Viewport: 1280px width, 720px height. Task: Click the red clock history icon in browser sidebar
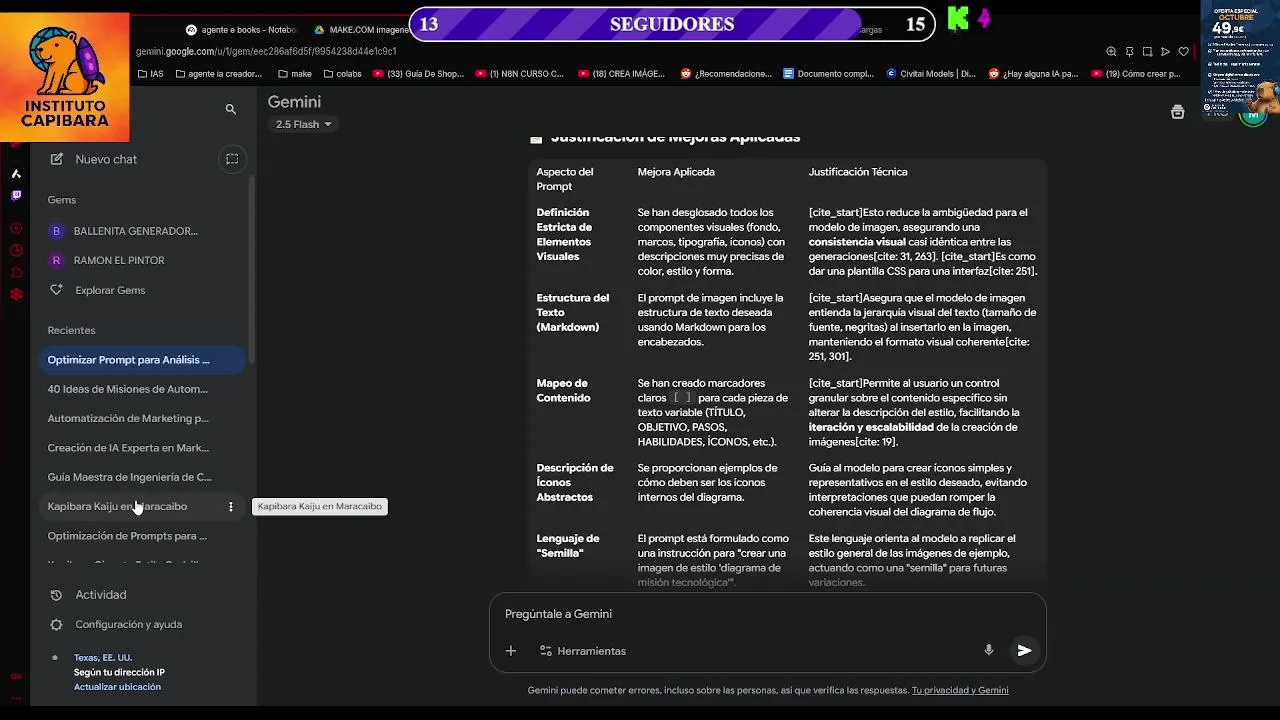pyautogui.click(x=16, y=251)
